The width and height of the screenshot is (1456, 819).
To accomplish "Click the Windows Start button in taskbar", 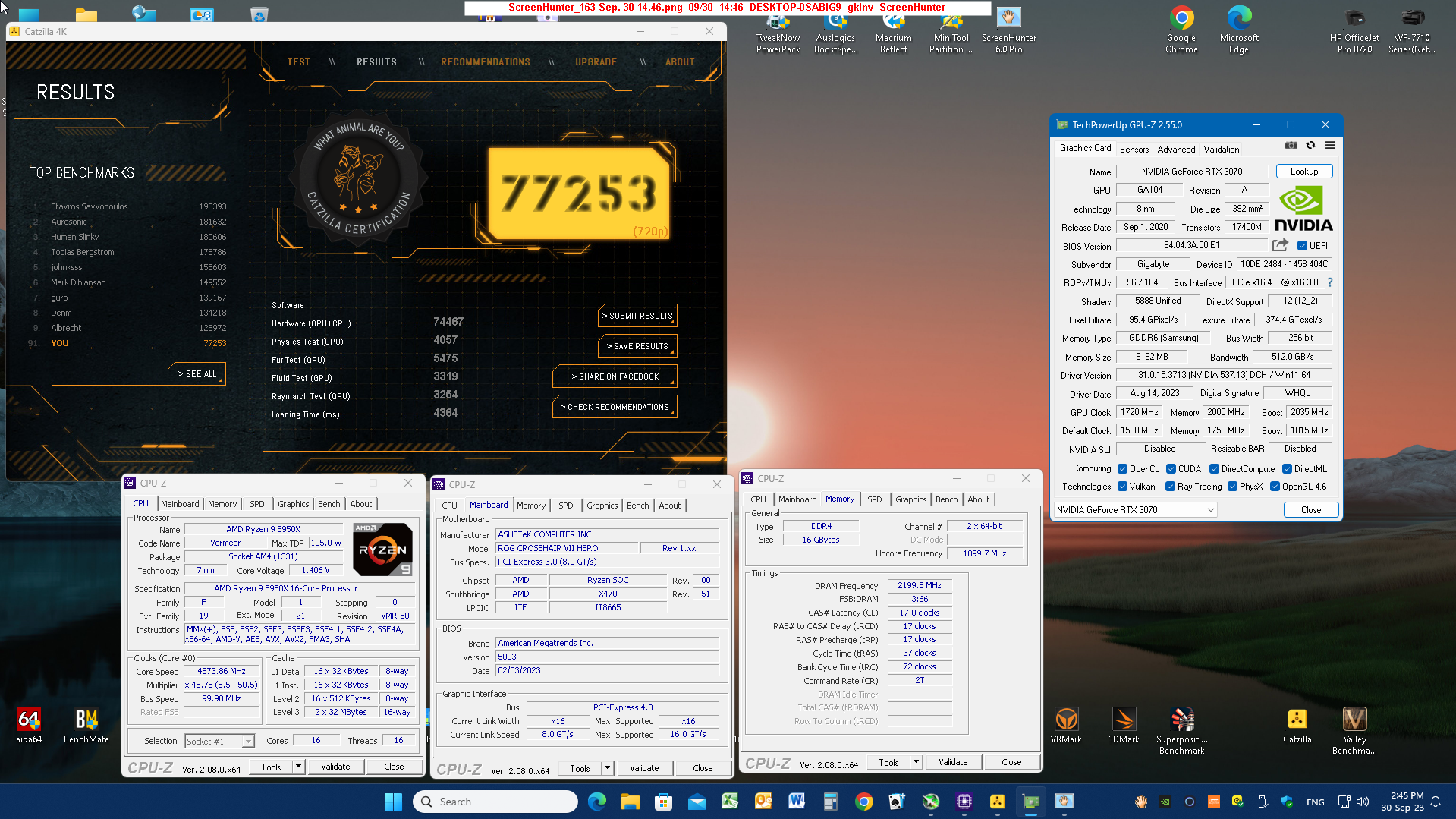I will tap(393, 802).
